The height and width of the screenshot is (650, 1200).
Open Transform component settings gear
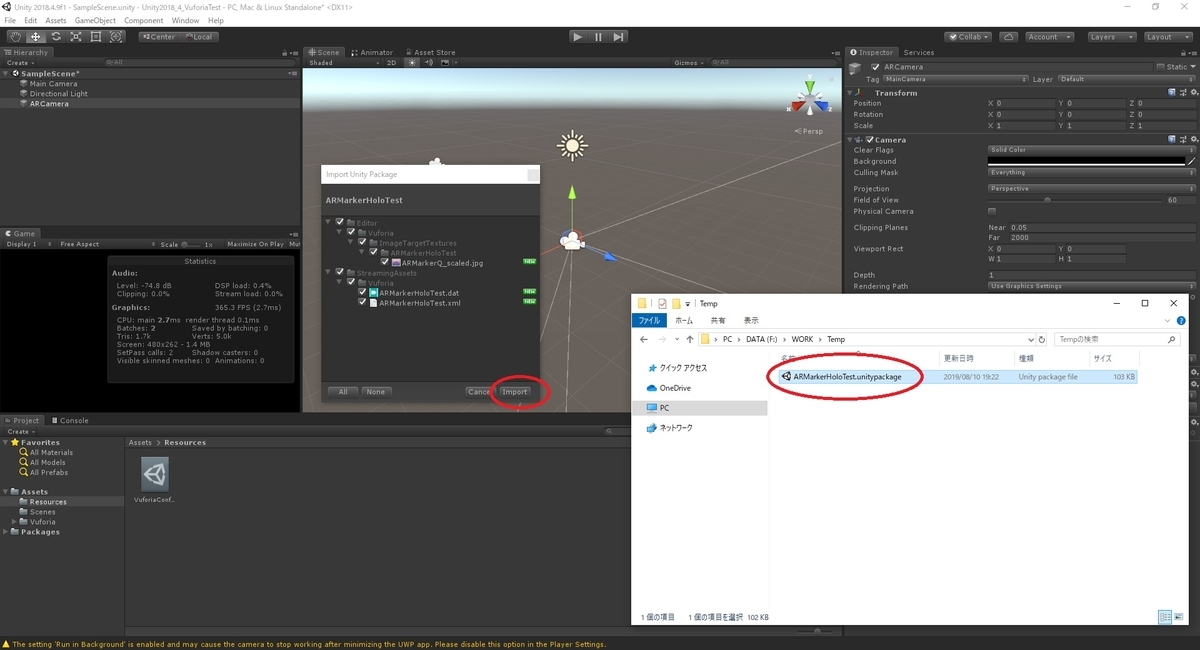(x=1192, y=93)
